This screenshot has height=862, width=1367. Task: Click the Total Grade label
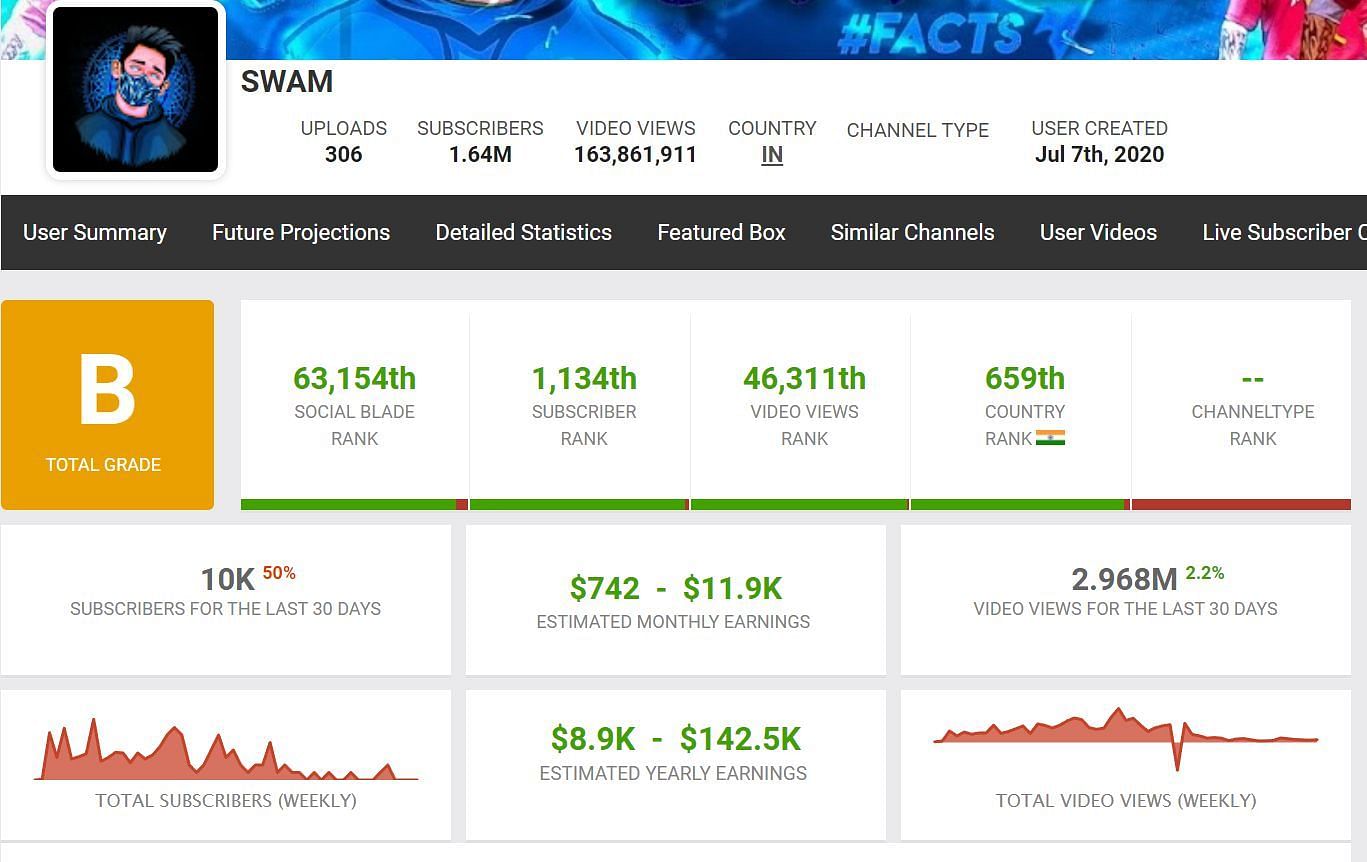(x=103, y=465)
